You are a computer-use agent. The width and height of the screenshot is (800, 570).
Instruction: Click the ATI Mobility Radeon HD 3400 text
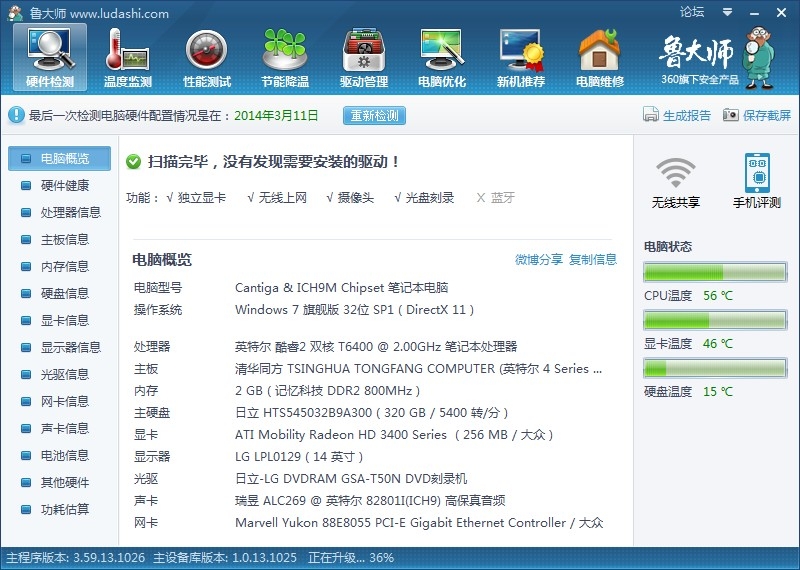coord(394,435)
